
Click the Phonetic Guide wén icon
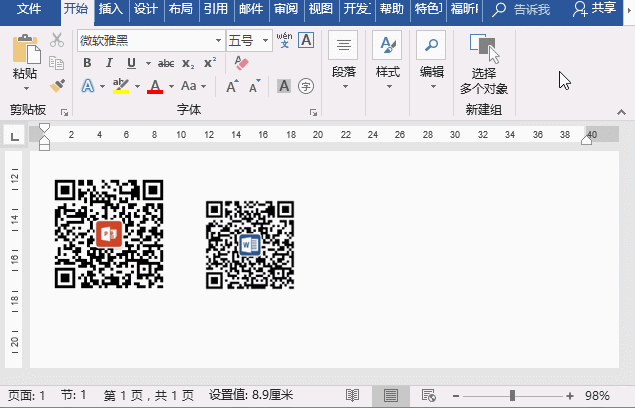pos(284,40)
